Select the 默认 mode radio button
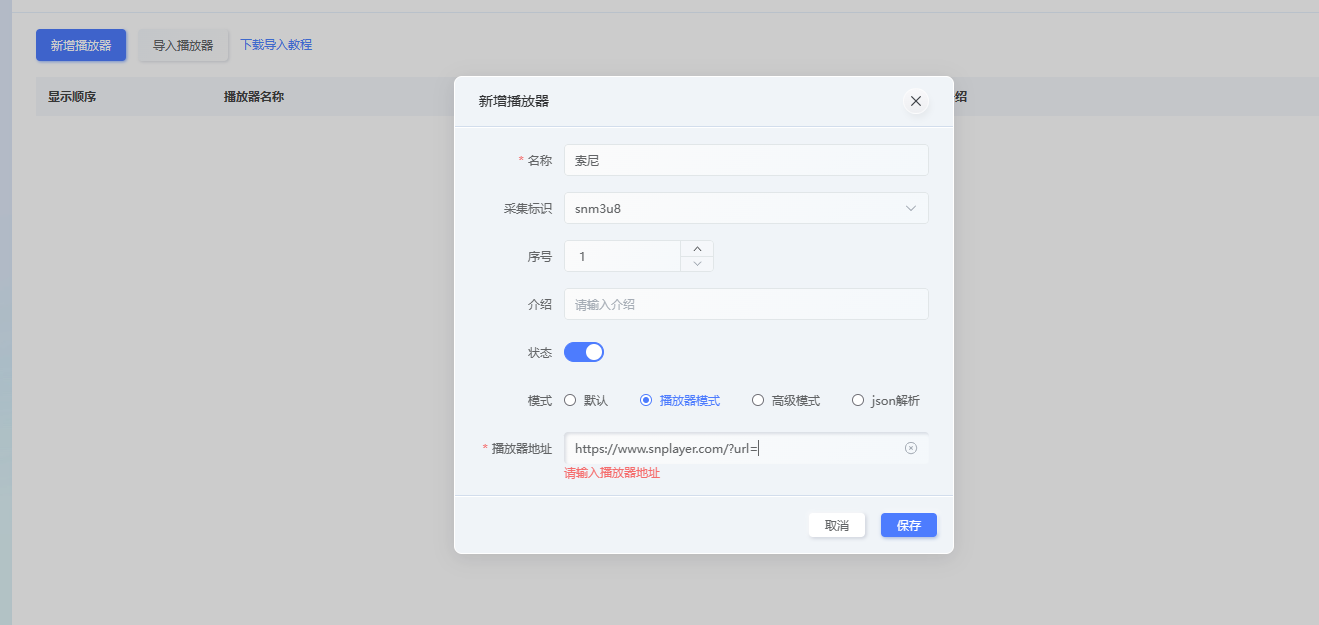The image size is (1319, 625). (x=570, y=400)
